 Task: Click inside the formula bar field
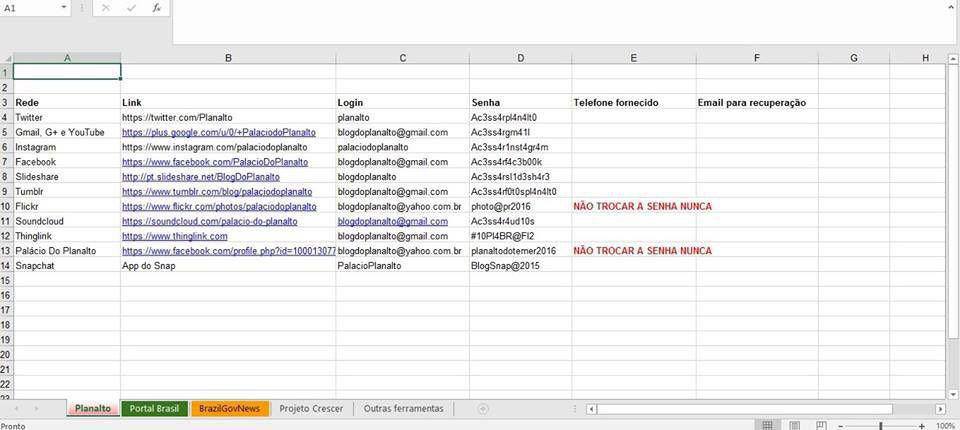(566, 22)
